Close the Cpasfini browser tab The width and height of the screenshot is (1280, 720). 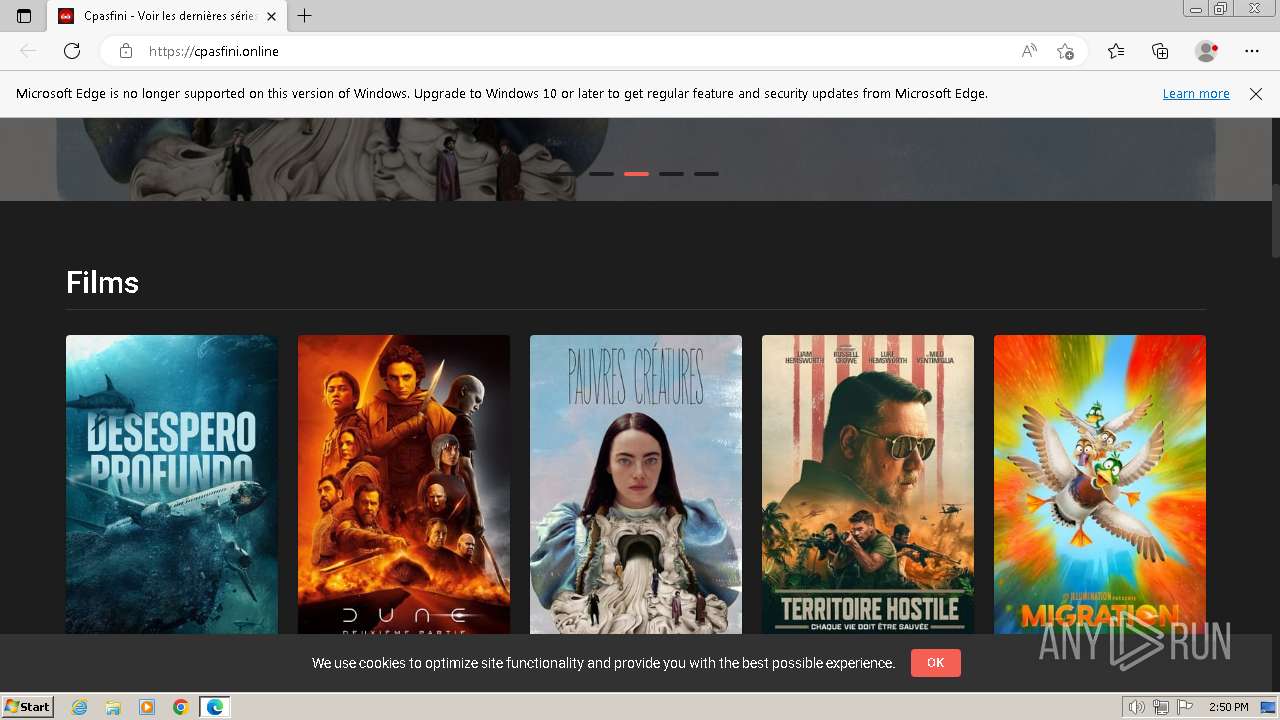click(x=271, y=16)
